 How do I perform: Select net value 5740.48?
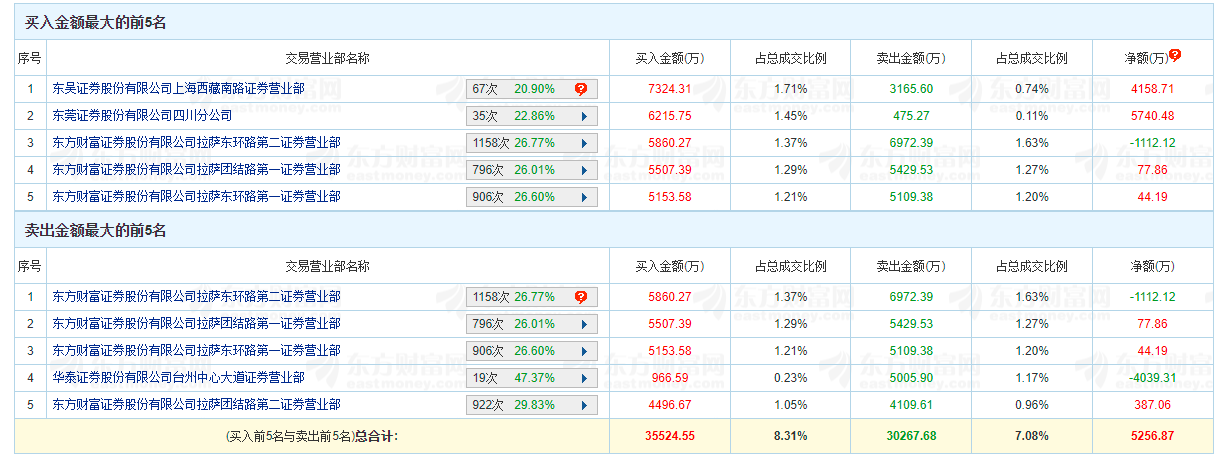1152,116
